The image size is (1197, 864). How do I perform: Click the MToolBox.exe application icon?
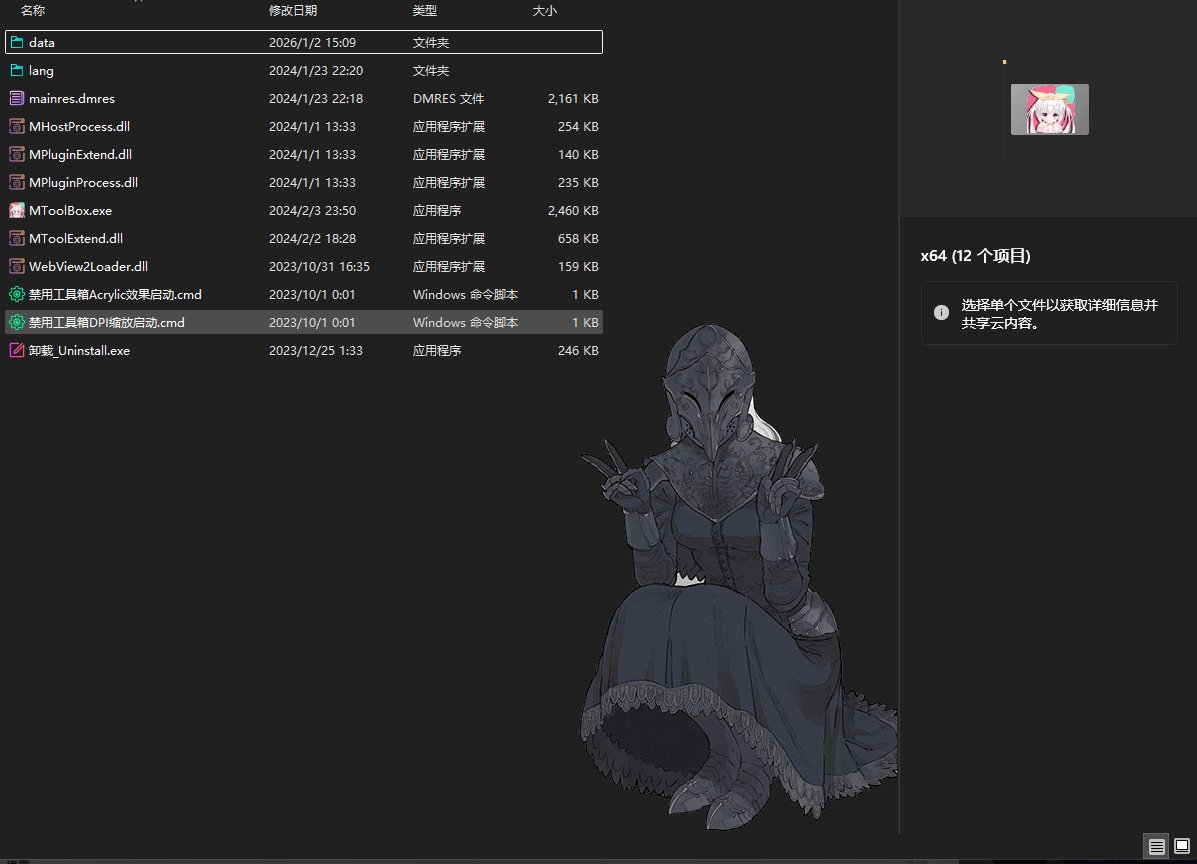pyautogui.click(x=17, y=211)
